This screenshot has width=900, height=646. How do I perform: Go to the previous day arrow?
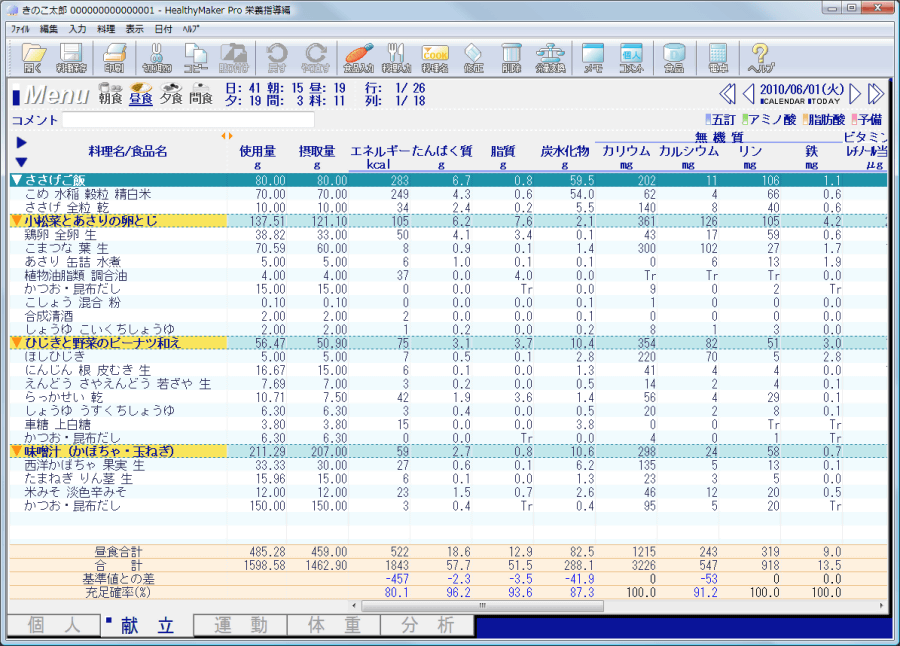coord(748,94)
